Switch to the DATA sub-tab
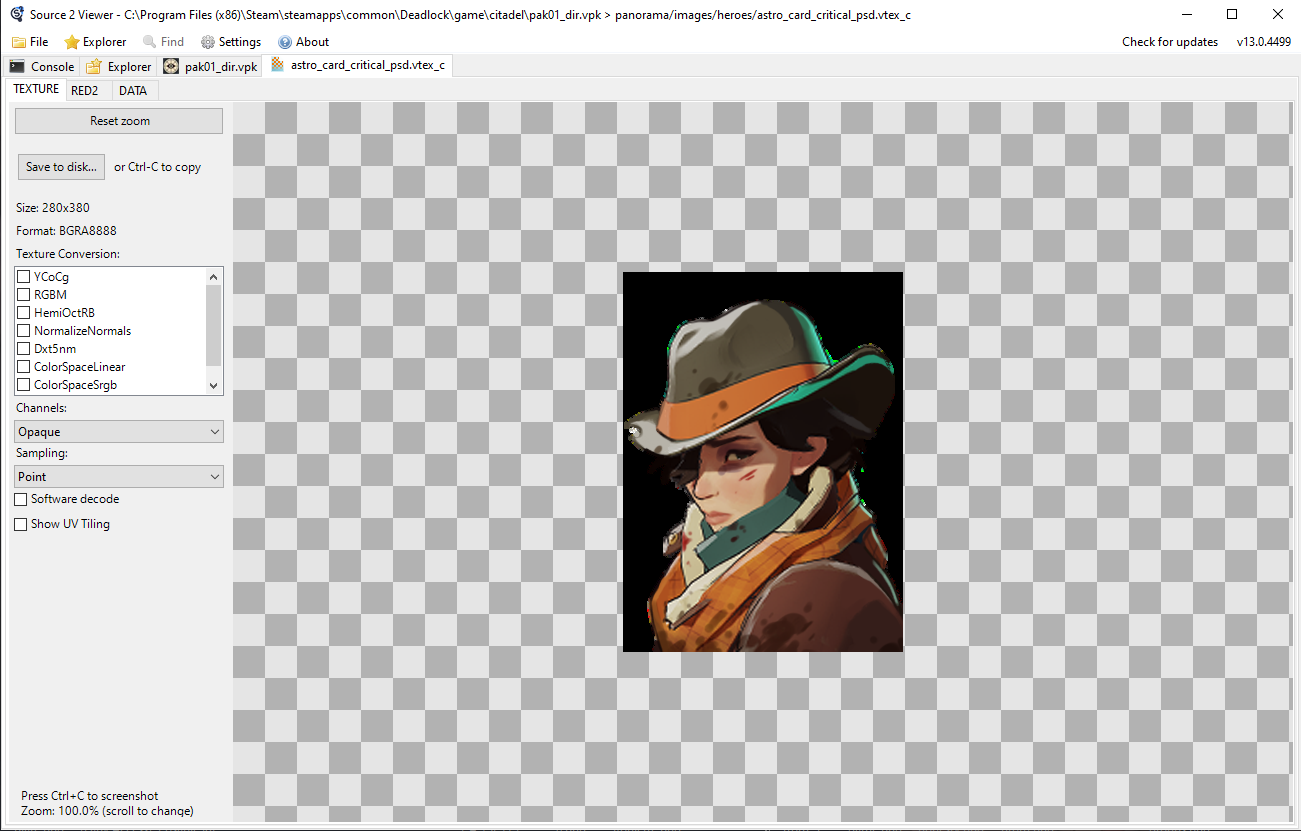The height and width of the screenshot is (831, 1301). tap(133, 90)
